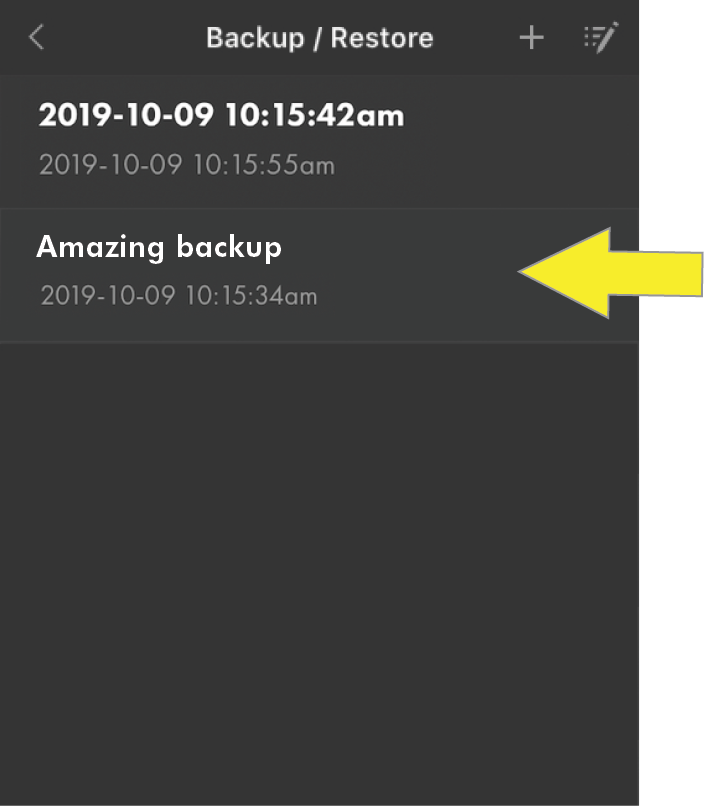Tap the Backup / Restore header title

[x=319, y=38]
